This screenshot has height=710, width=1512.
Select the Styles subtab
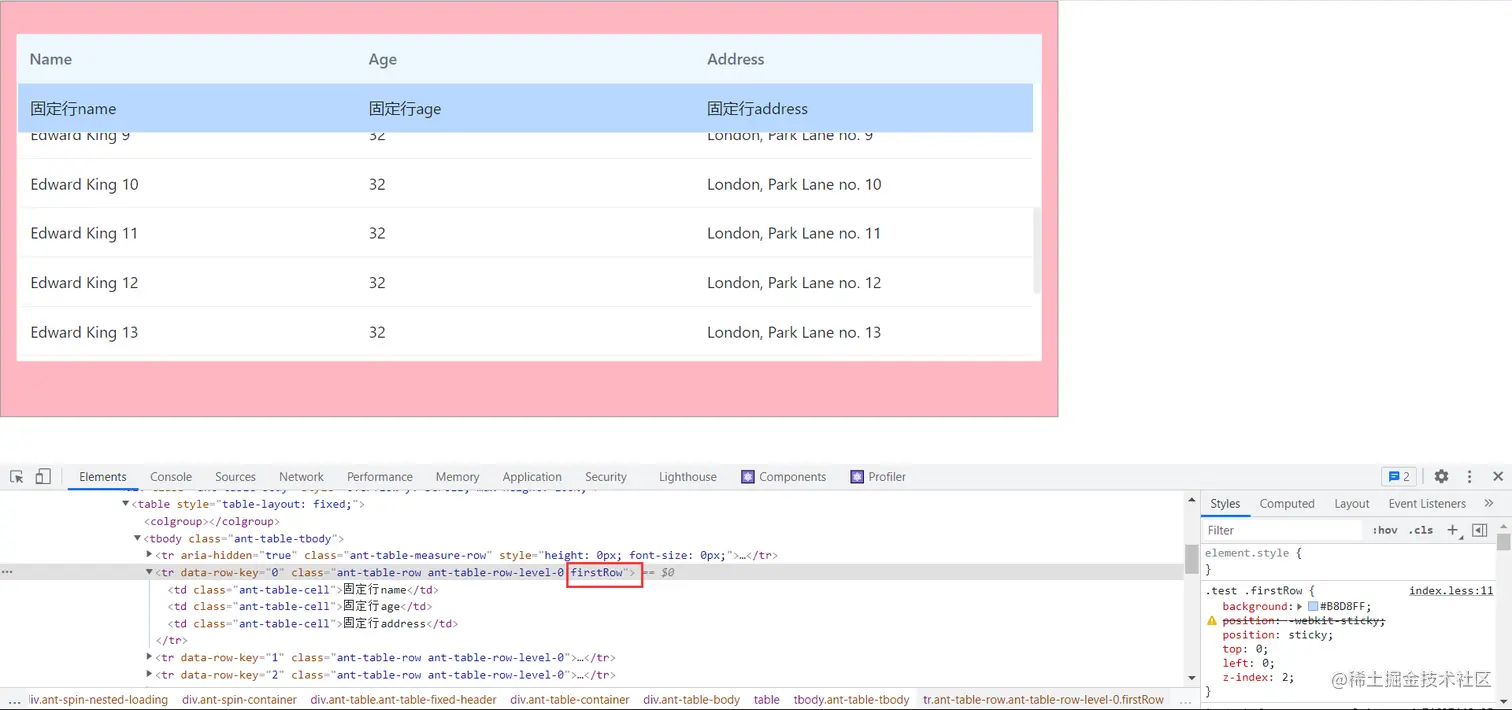(1225, 503)
